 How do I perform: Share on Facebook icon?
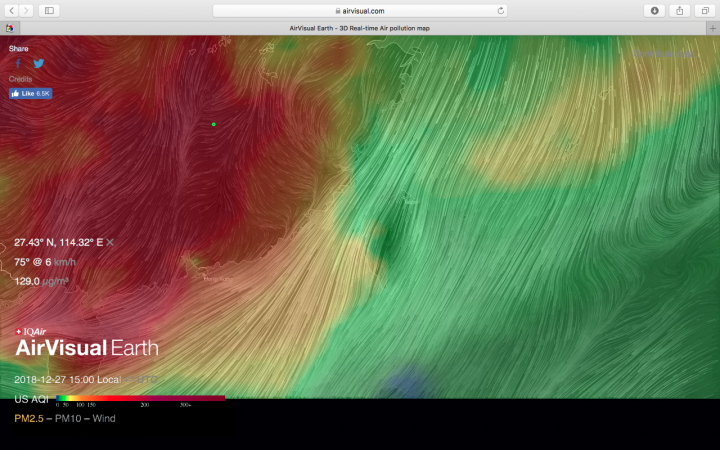[x=18, y=63]
